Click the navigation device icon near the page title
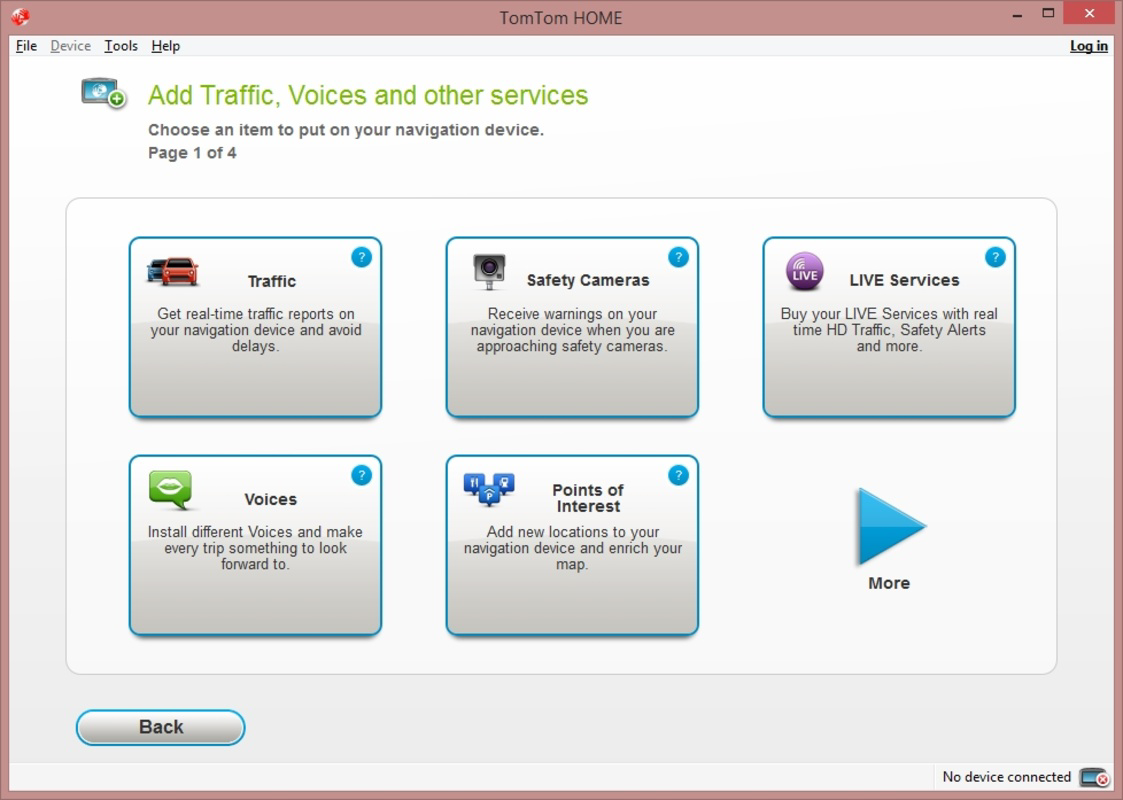Viewport: 1123px width, 800px height. coord(101,92)
